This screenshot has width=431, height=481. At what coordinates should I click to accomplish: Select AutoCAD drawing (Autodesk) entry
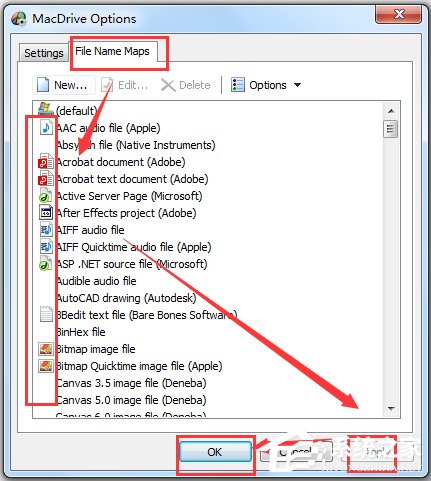126,298
